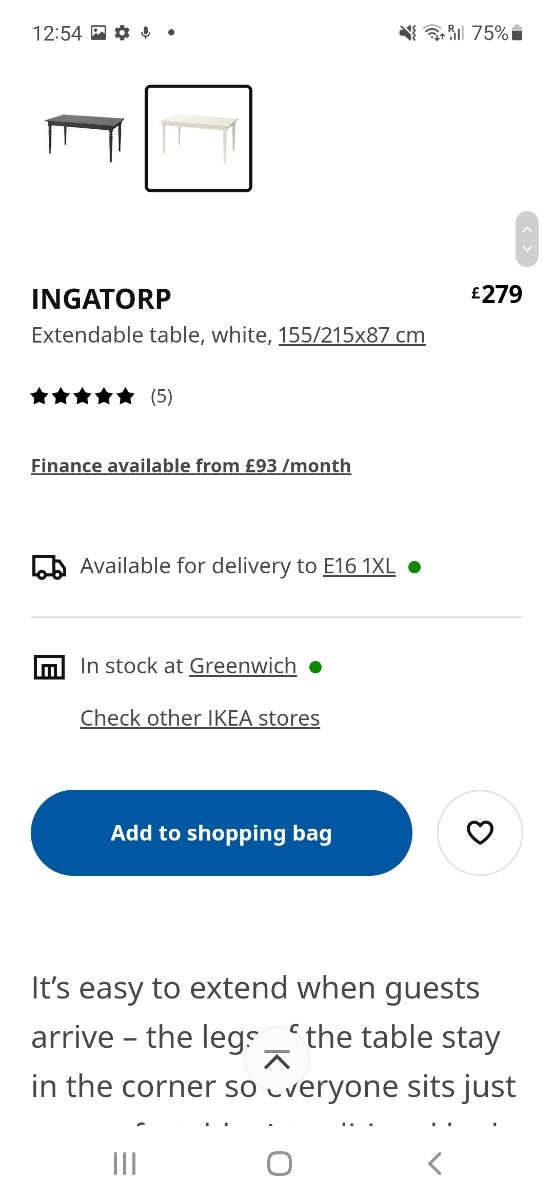The height and width of the screenshot is (1200, 554).
Task: Select the white table colour thumbnail
Action: click(x=198, y=138)
